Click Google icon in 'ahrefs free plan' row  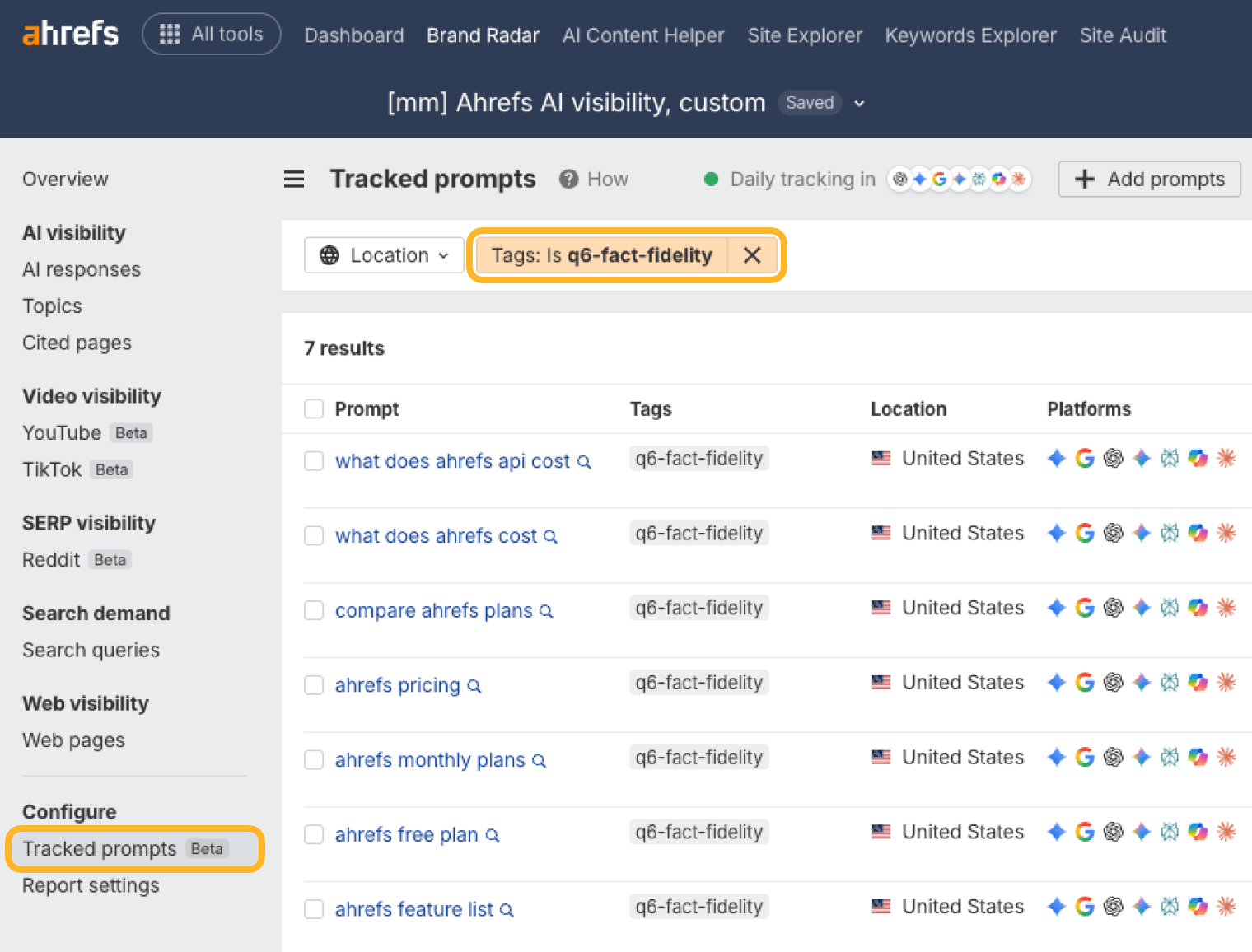tap(1085, 832)
